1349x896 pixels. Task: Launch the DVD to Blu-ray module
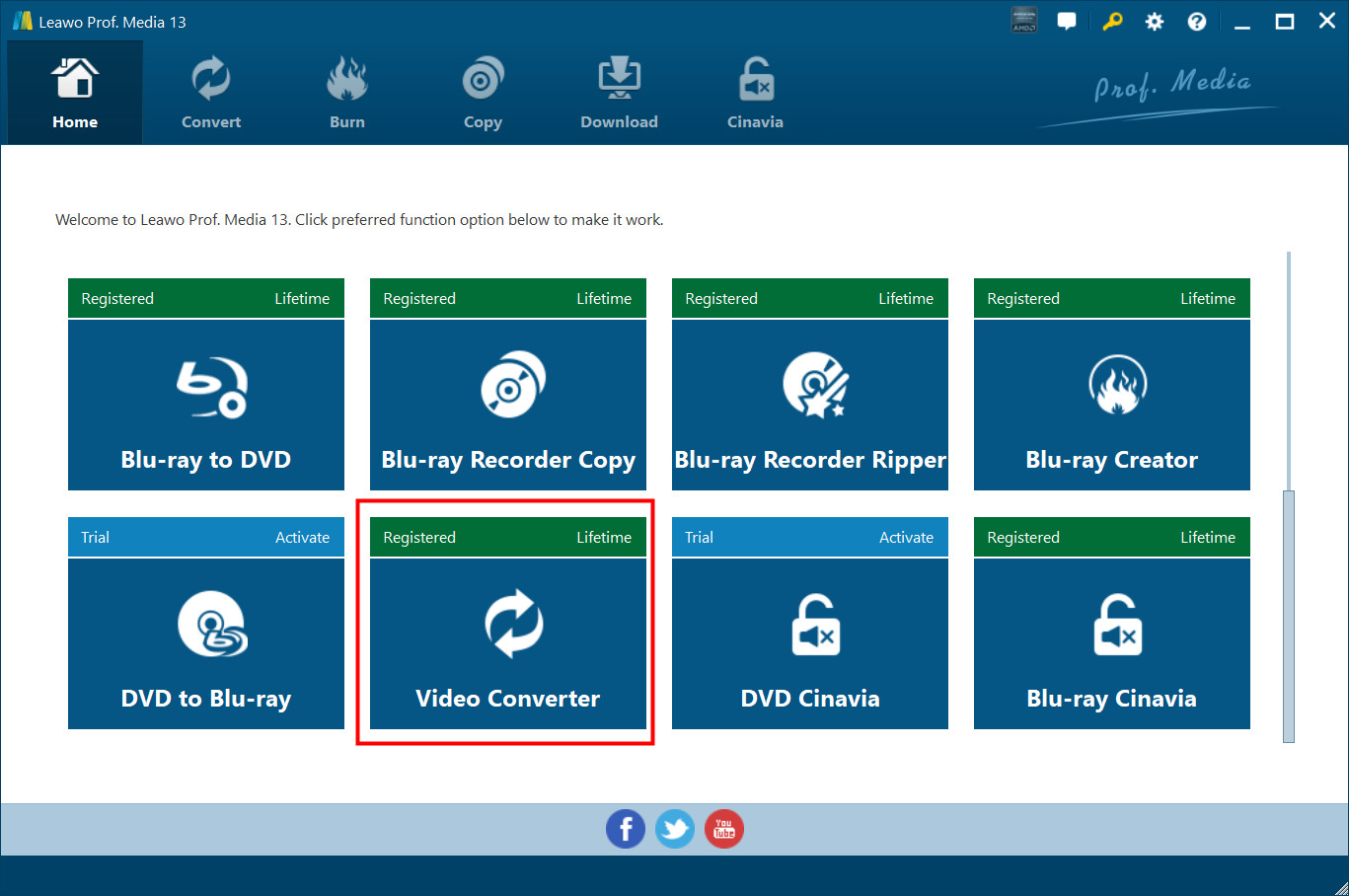[205, 643]
